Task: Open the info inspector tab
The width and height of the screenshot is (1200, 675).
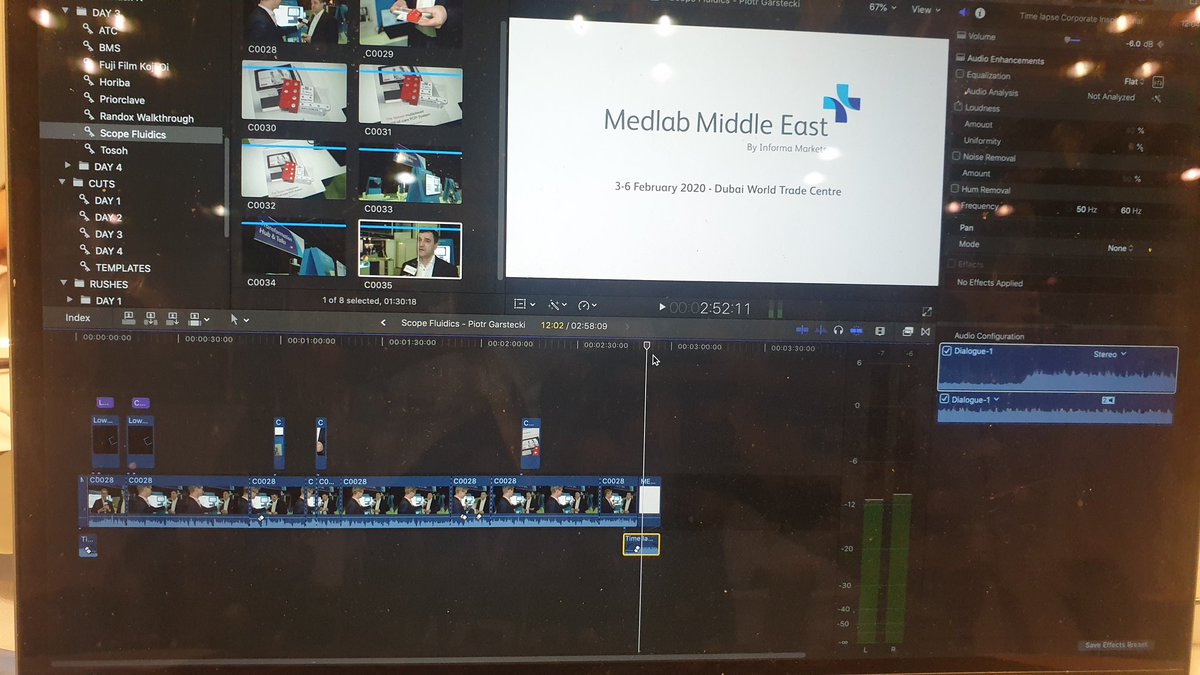Action: click(980, 13)
